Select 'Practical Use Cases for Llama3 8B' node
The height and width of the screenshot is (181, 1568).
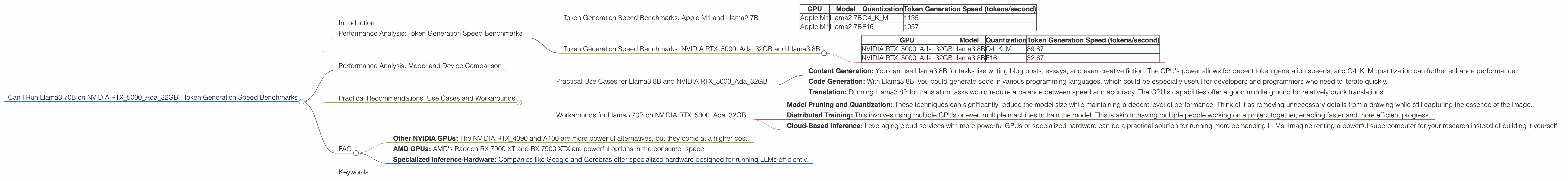pos(662,81)
